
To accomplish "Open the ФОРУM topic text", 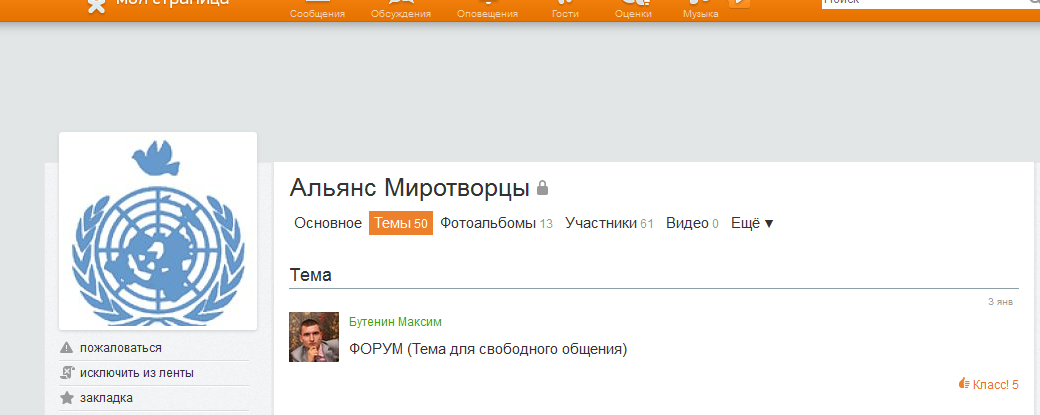I will 488,349.
